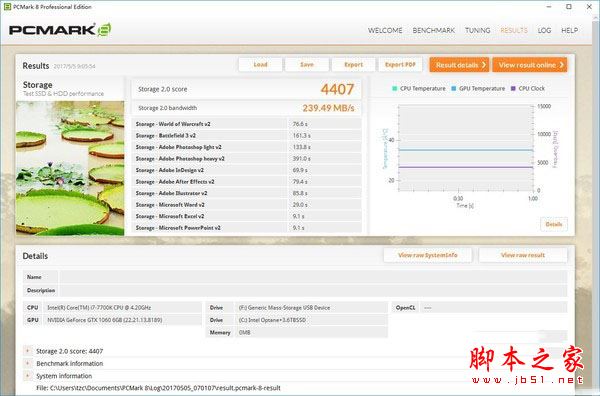Click the Name input field
This screenshot has height=396, width=600.
(x=313, y=277)
